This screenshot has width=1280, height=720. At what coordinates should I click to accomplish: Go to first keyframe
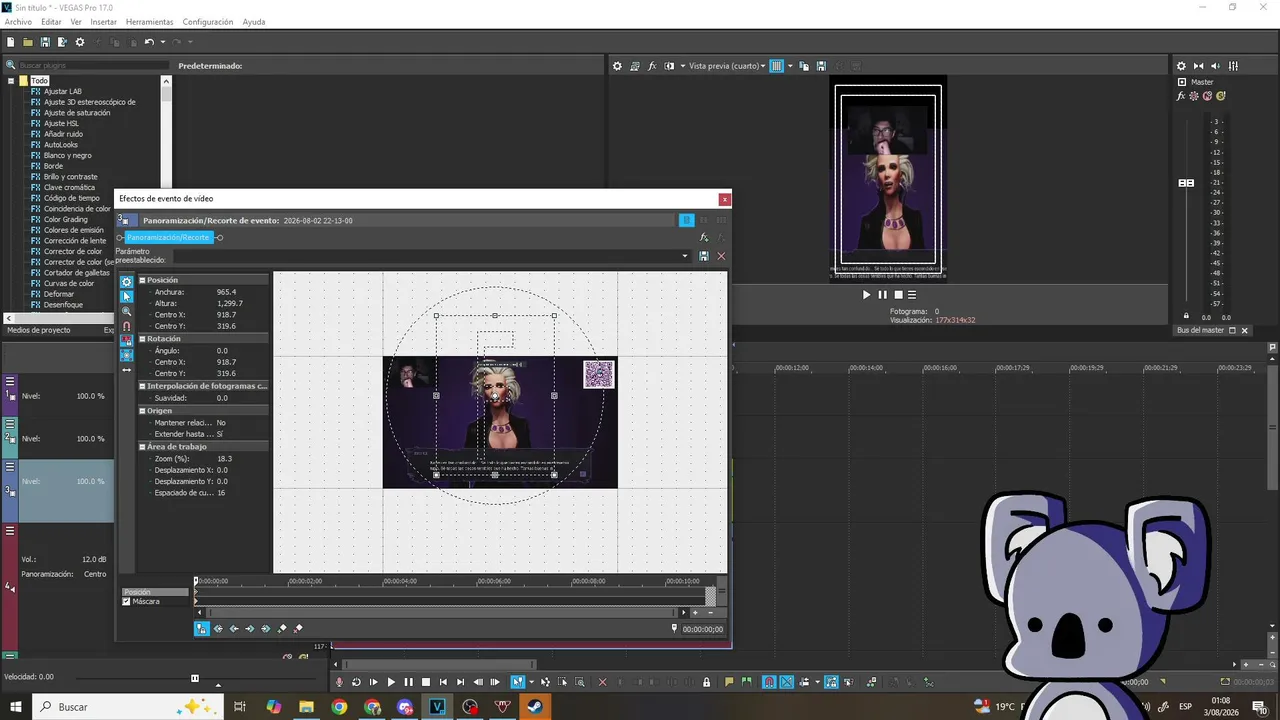click(x=218, y=629)
